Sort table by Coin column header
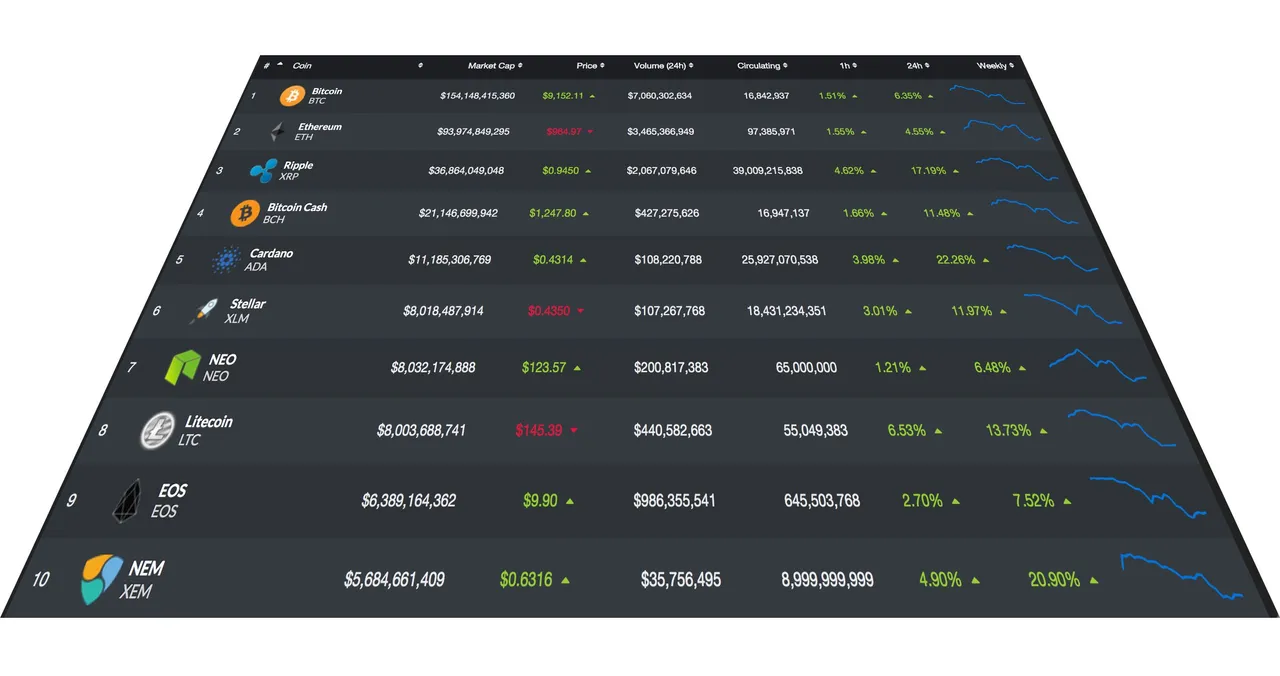 point(302,66)
